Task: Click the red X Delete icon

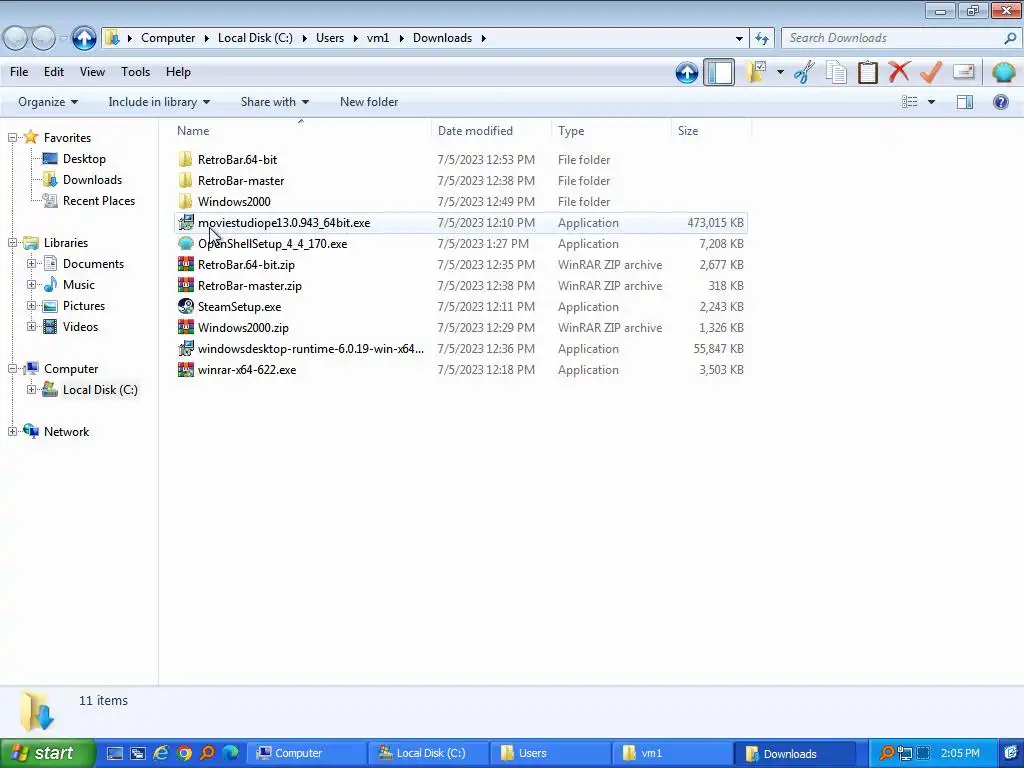Action: pyautogui.click(x=899, y=71)
